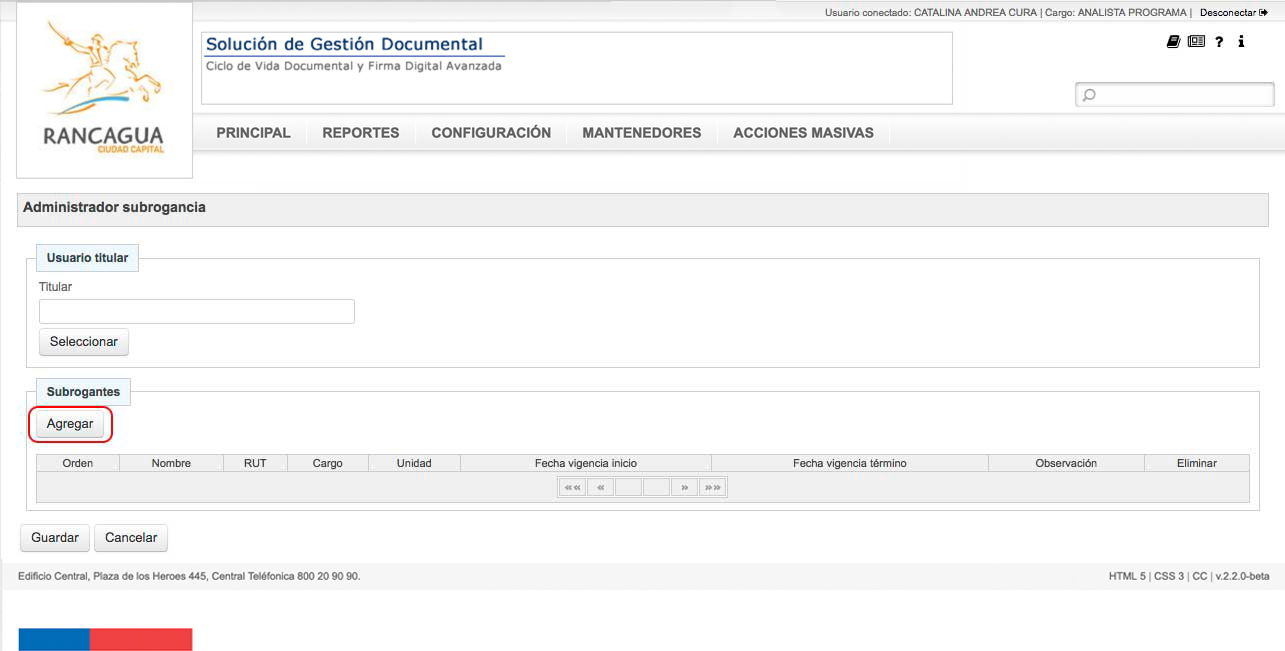Click the HTML 5 footer link
1285x651 pixels.
(1127, 577)
